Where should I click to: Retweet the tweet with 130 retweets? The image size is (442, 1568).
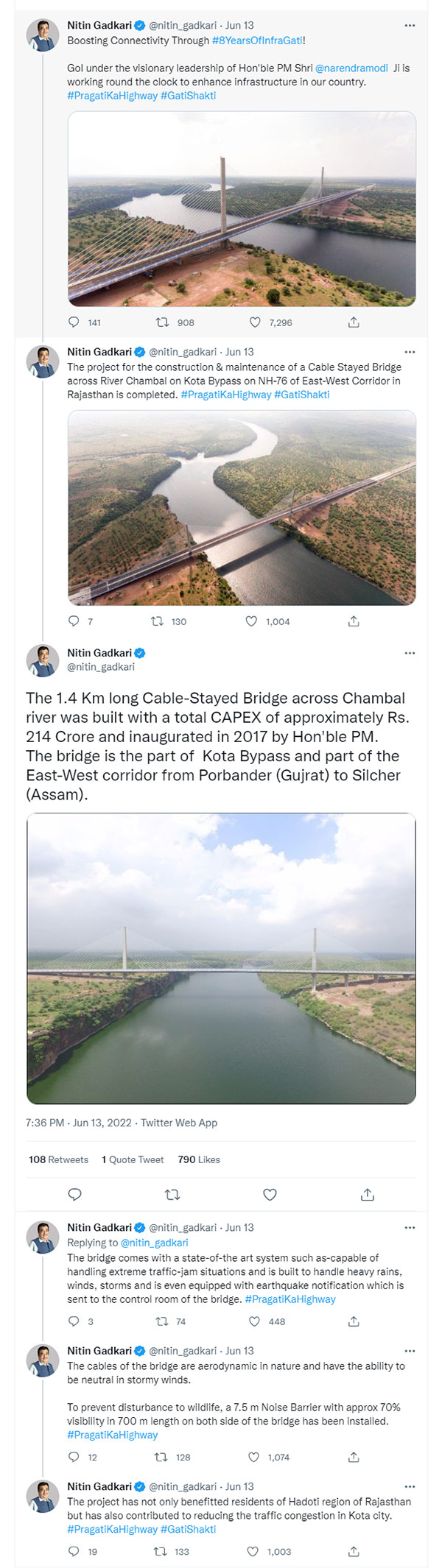tap(157, 621)
